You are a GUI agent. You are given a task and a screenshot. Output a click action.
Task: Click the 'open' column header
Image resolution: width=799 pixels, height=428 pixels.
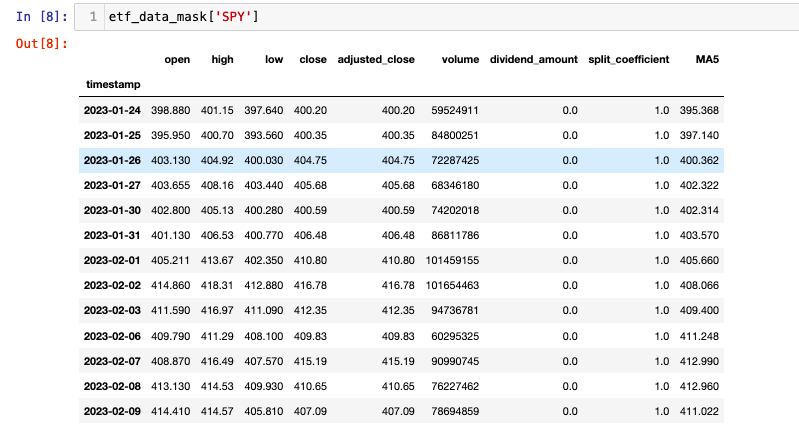click(x=177, y=60)
